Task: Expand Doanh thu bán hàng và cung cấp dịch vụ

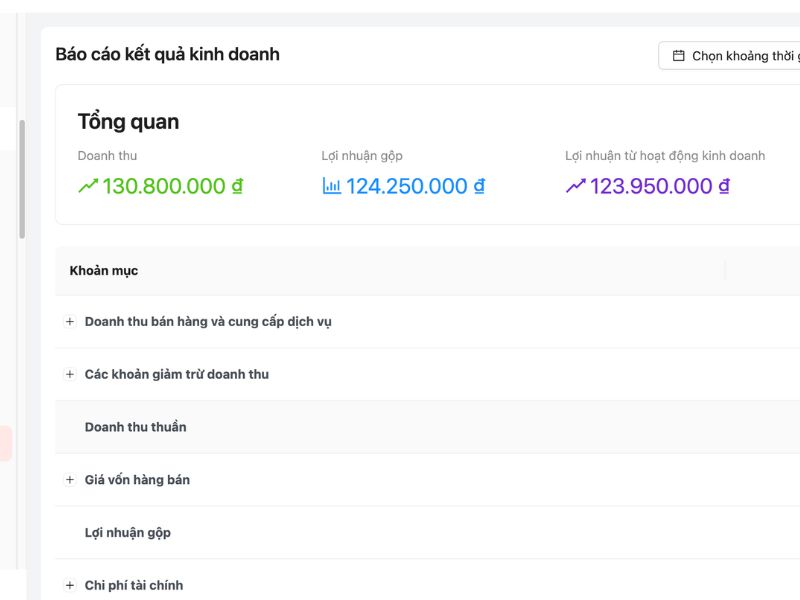Action: pos(69,320)
